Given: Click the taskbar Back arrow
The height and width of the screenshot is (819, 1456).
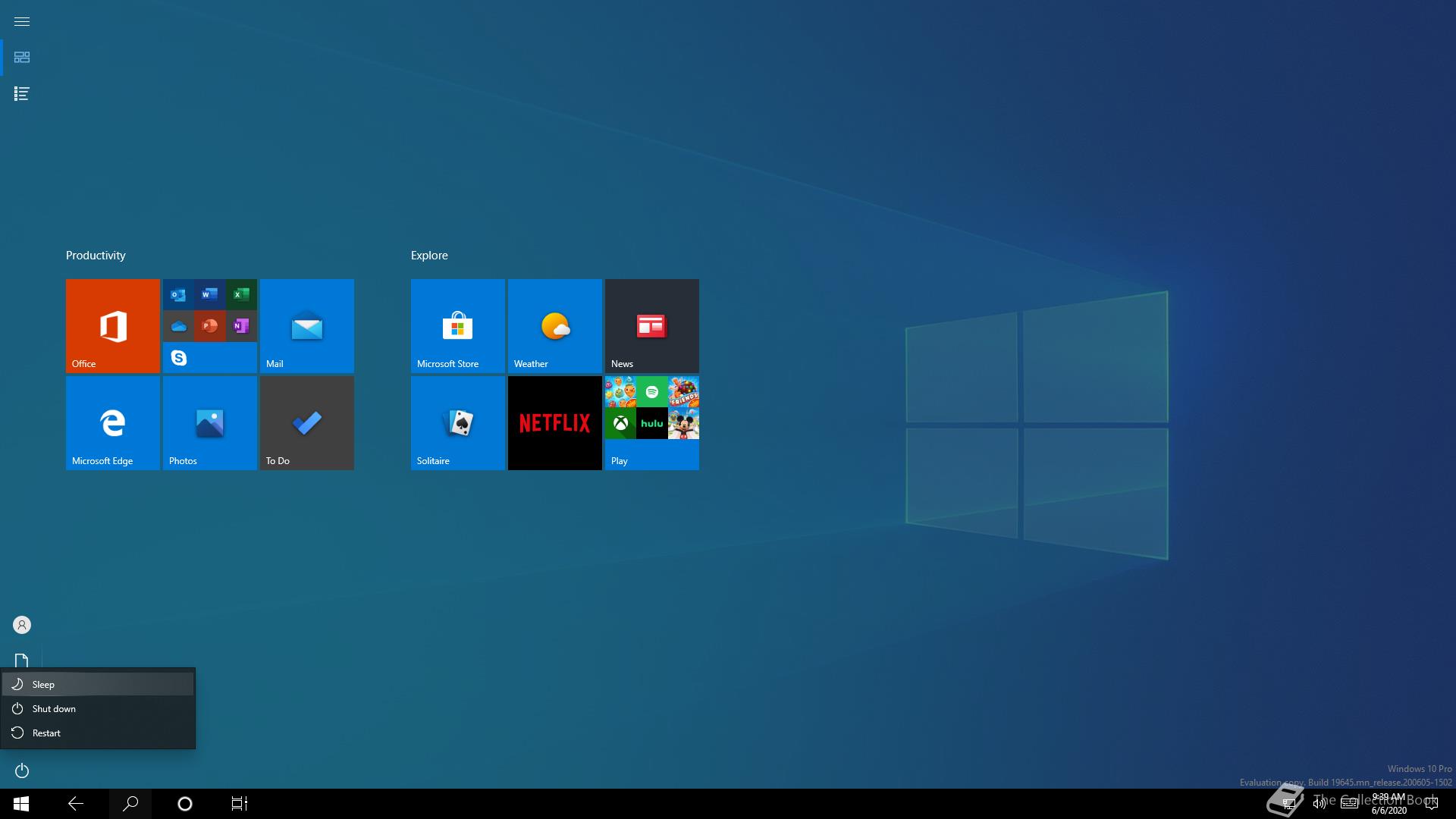Looking at the screenshot, I should click(76, 804).
